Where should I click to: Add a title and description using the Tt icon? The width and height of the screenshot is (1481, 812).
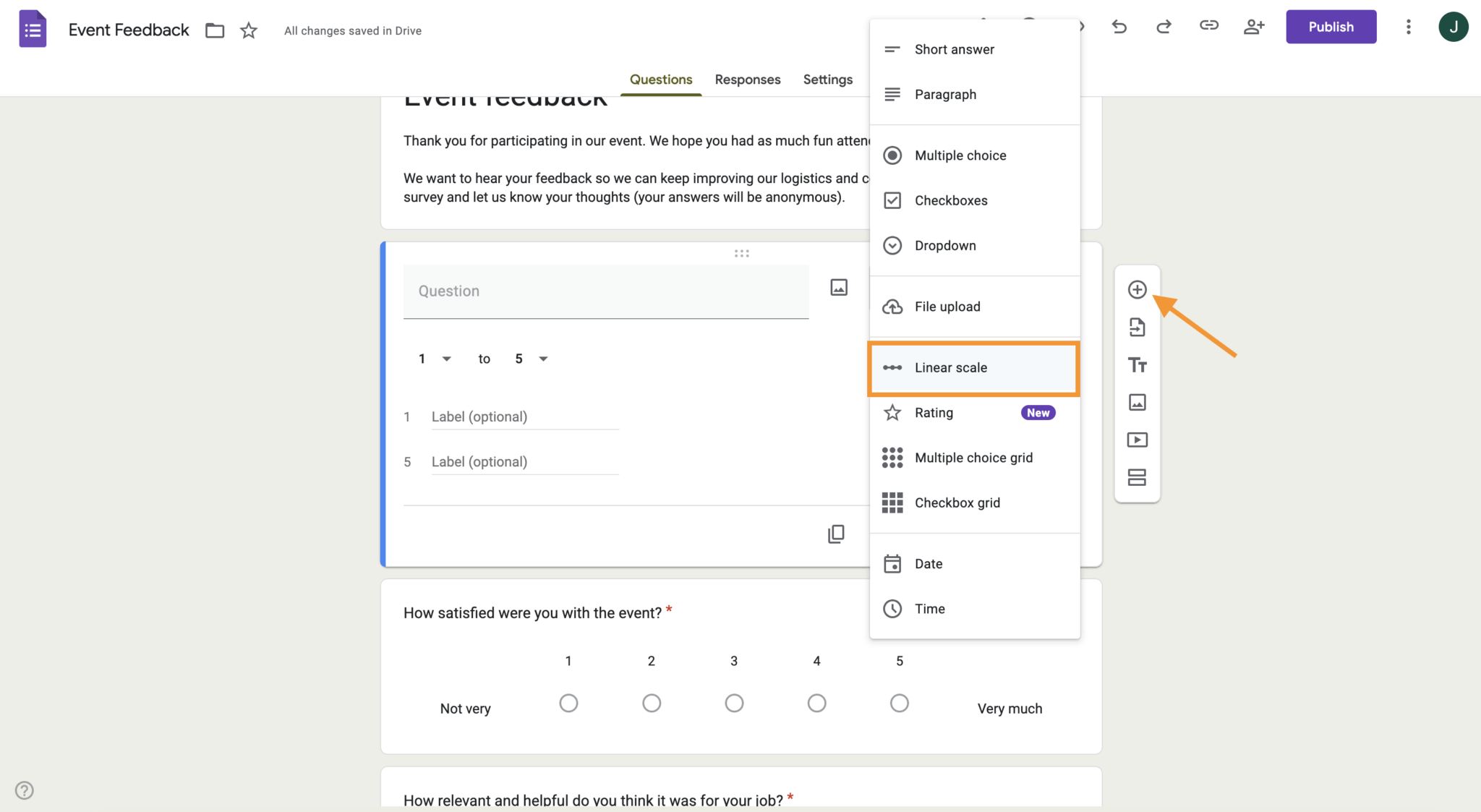(x=1137, y=364)
